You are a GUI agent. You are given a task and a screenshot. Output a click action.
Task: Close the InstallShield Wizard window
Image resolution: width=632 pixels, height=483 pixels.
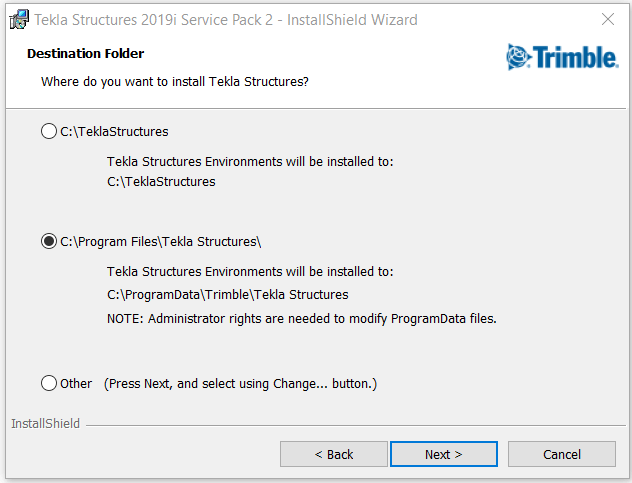(x=608, y=19)
